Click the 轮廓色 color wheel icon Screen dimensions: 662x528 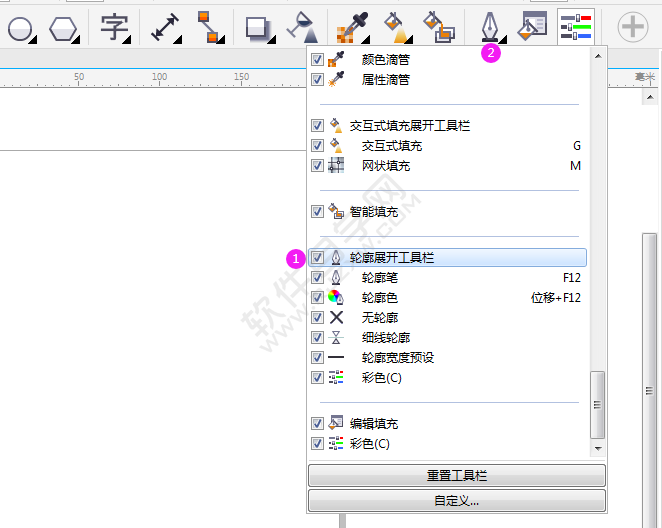(336, 298)
